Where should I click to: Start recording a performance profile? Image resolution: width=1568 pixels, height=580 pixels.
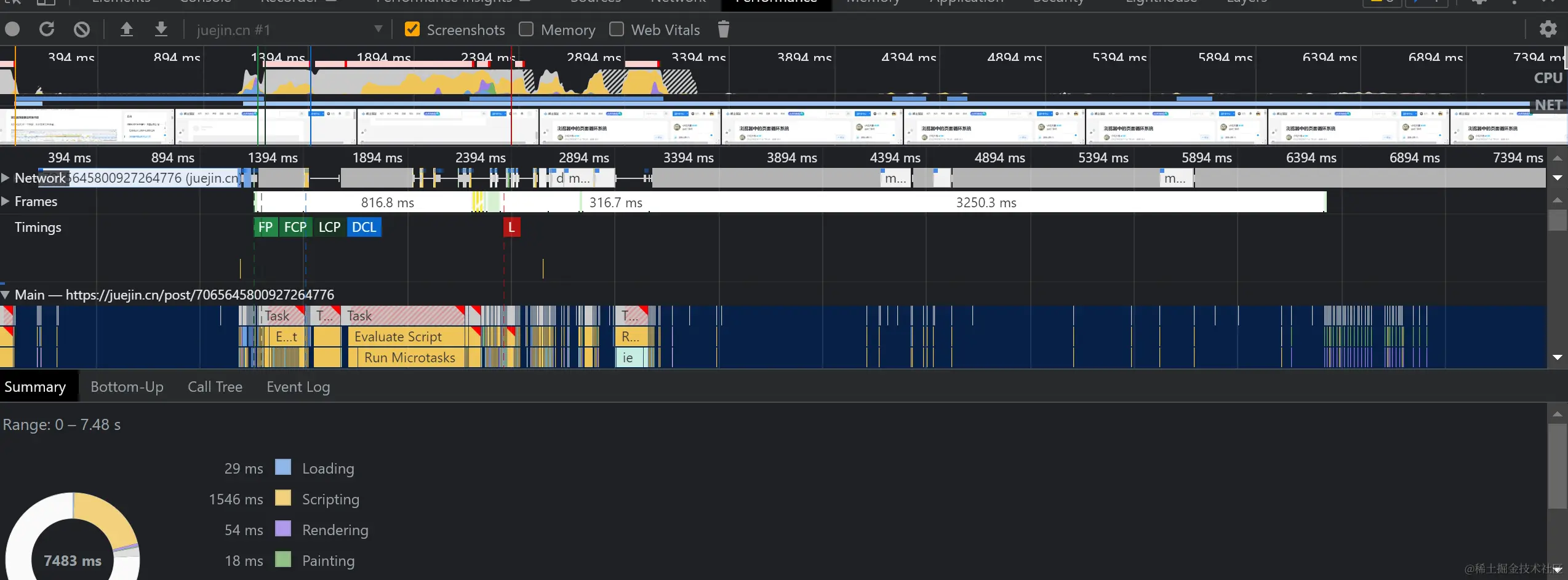tap(12, 29)
